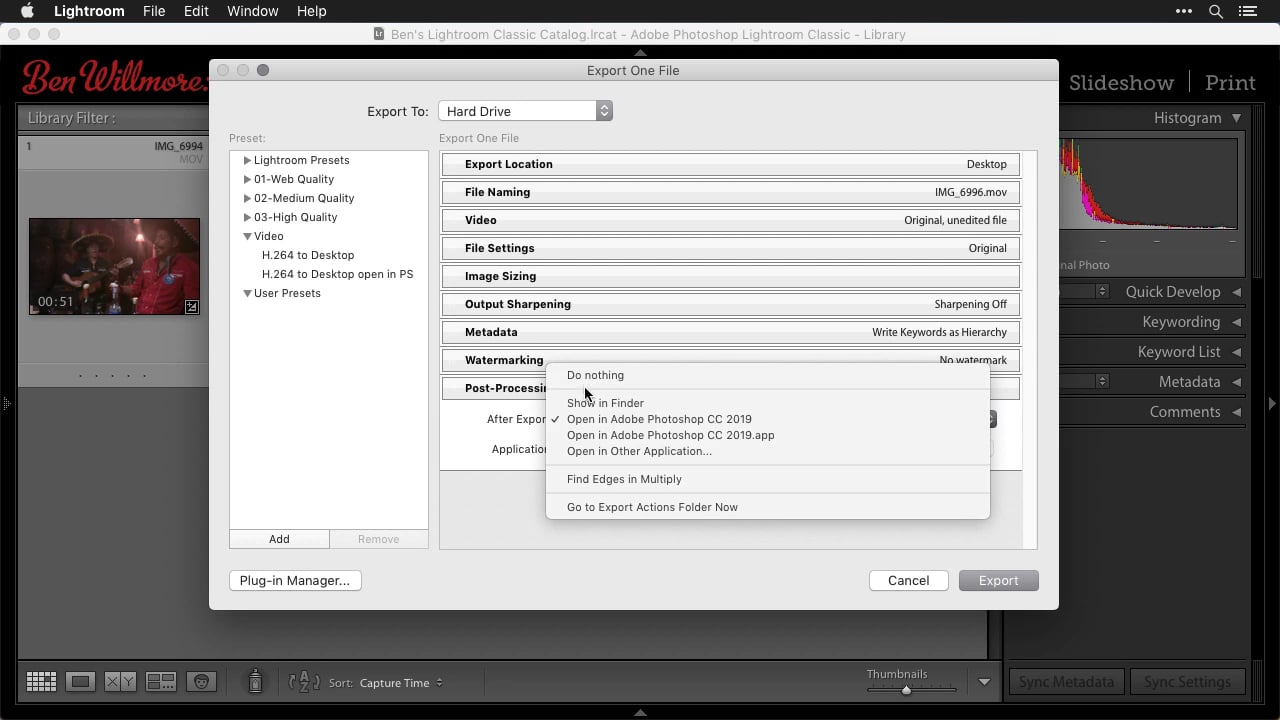The height and width of the screenshot is (720, 1280).
Task: Open the menu bar extras ellipsis
Action: (x=1183, y=11)
